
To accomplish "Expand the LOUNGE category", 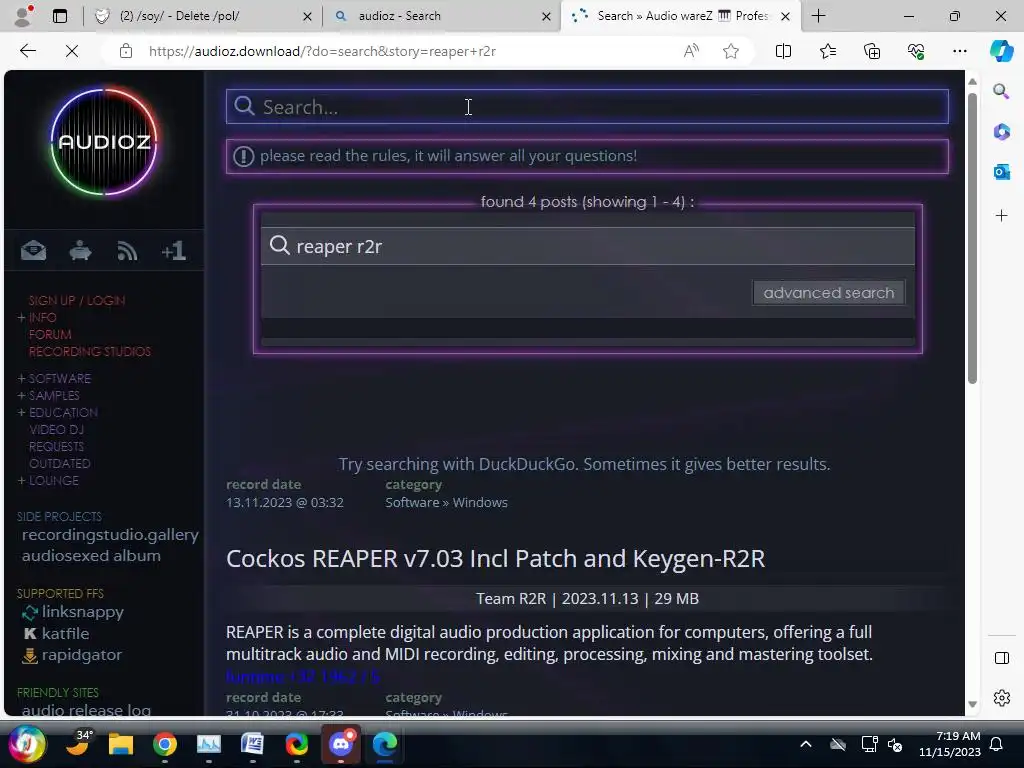I will click(x=48, y=480).
